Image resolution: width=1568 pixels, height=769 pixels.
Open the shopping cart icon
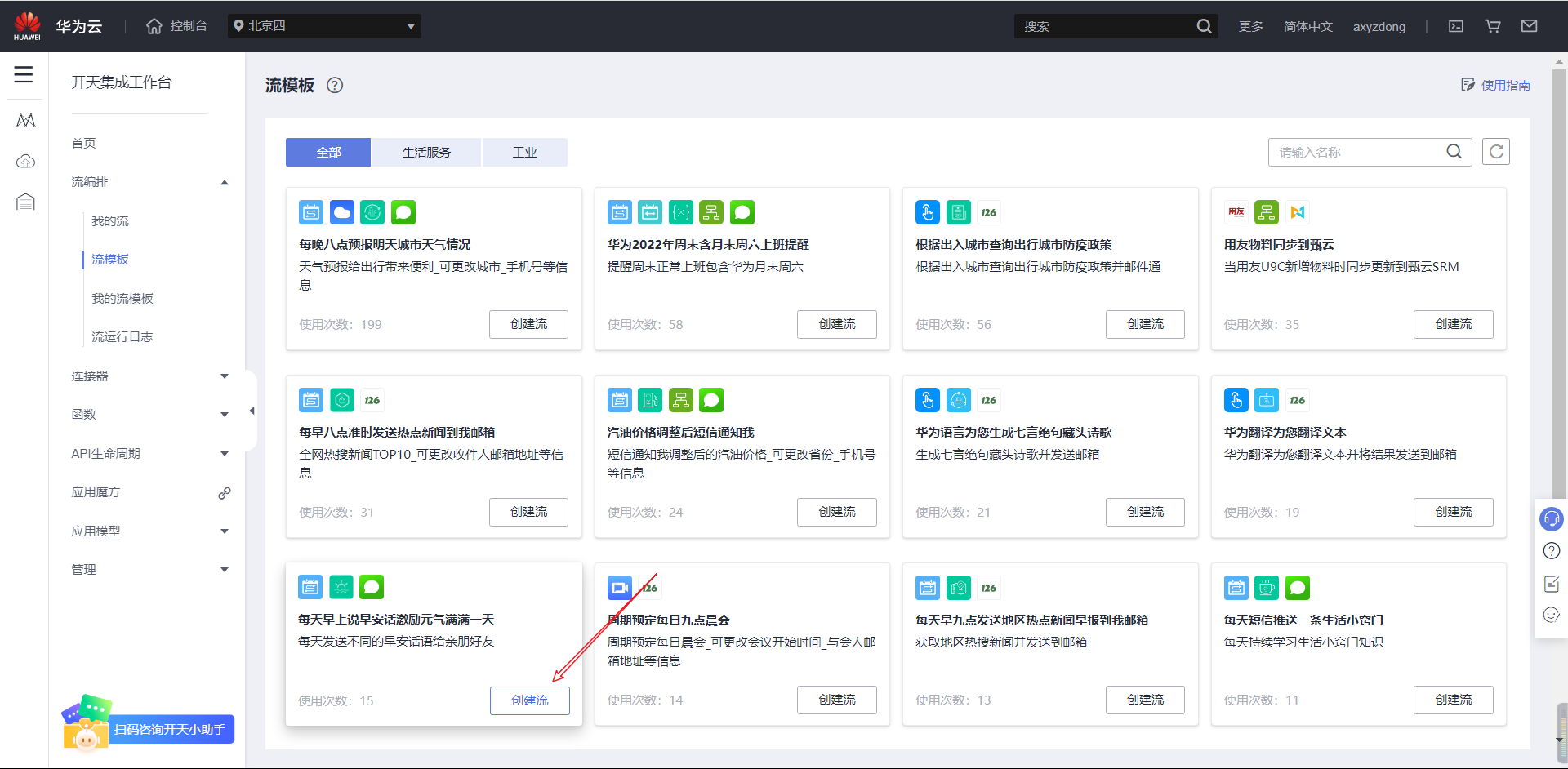click(x=1493, y=26)
